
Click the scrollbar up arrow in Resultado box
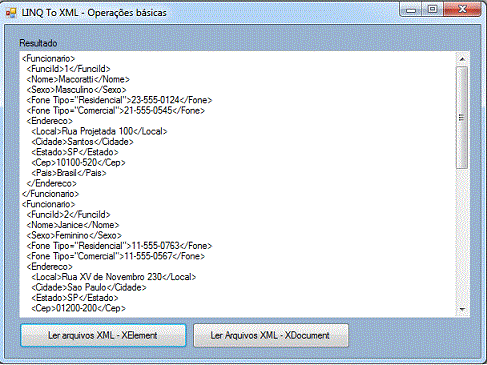(x=462, y=59)
